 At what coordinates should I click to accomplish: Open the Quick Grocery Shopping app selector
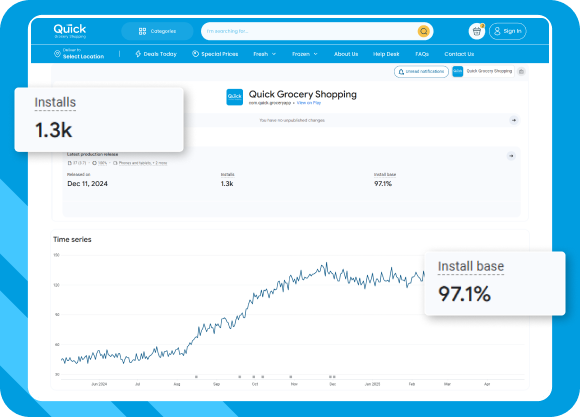click(x=483, y=71)
